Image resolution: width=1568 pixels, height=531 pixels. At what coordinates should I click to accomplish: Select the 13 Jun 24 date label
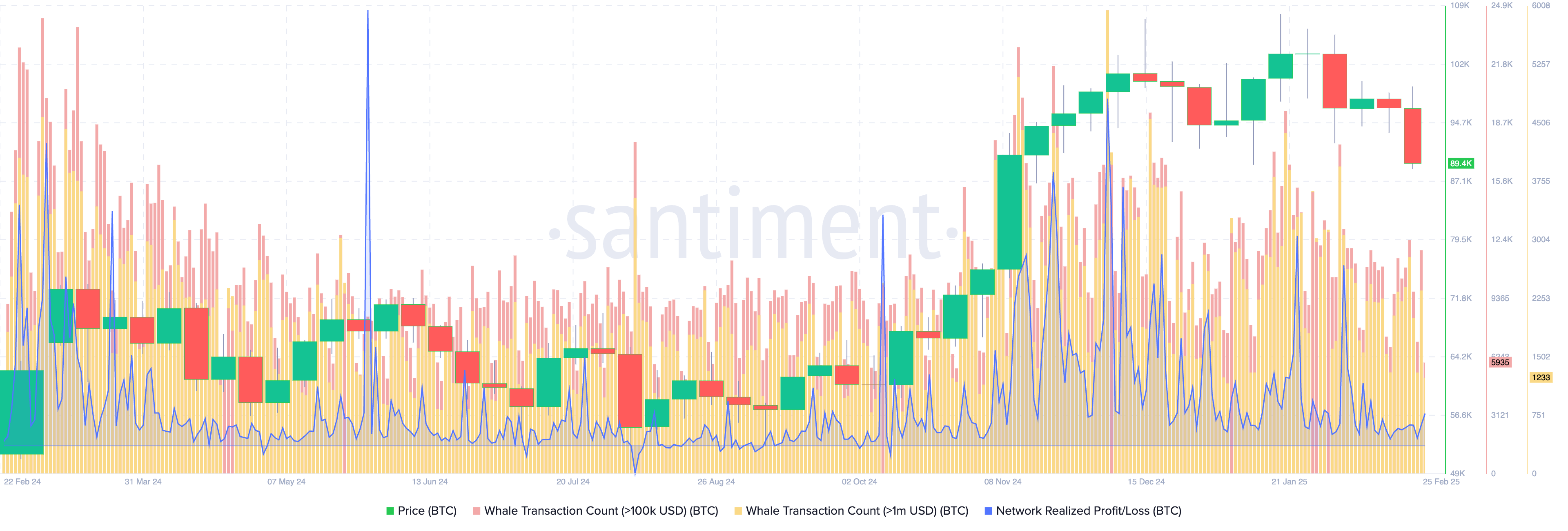pyautogui.click(x=430, y=482)
